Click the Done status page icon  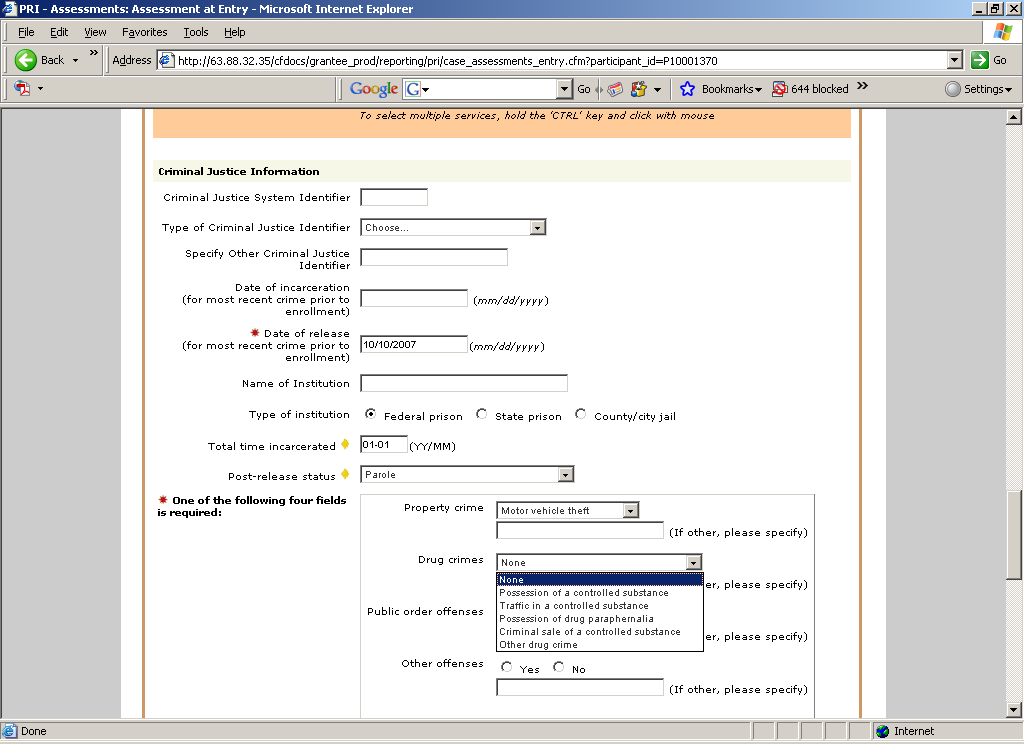click(x=9, y=731)
